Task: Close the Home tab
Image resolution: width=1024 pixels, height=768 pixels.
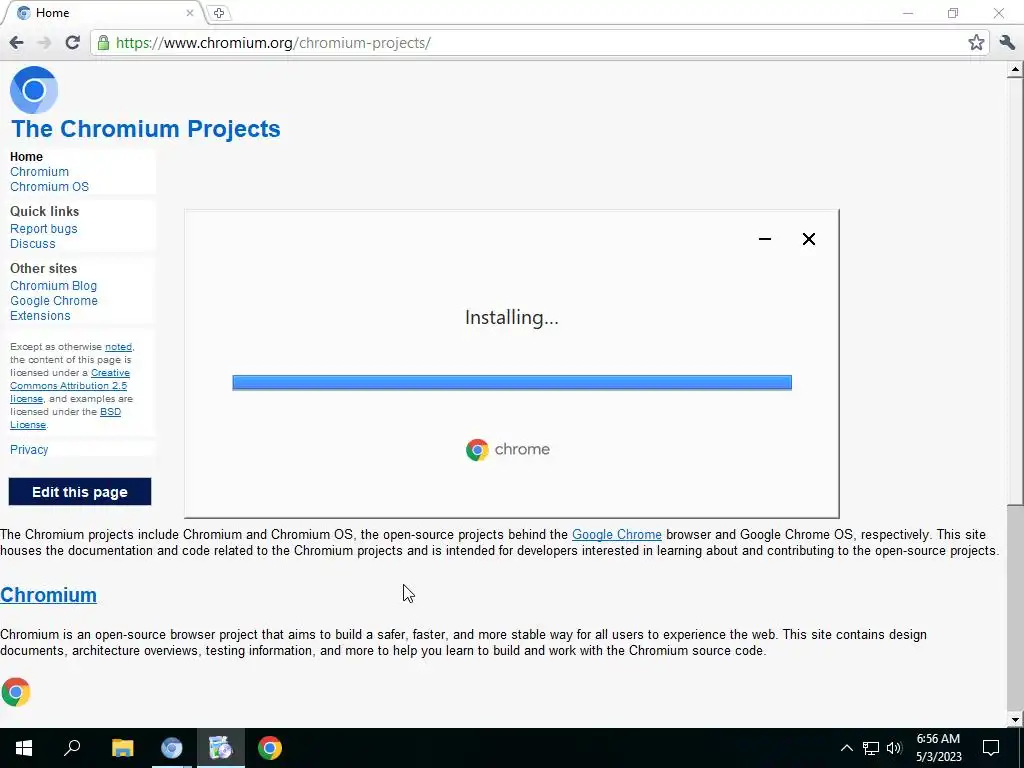Action: [189, 12]
